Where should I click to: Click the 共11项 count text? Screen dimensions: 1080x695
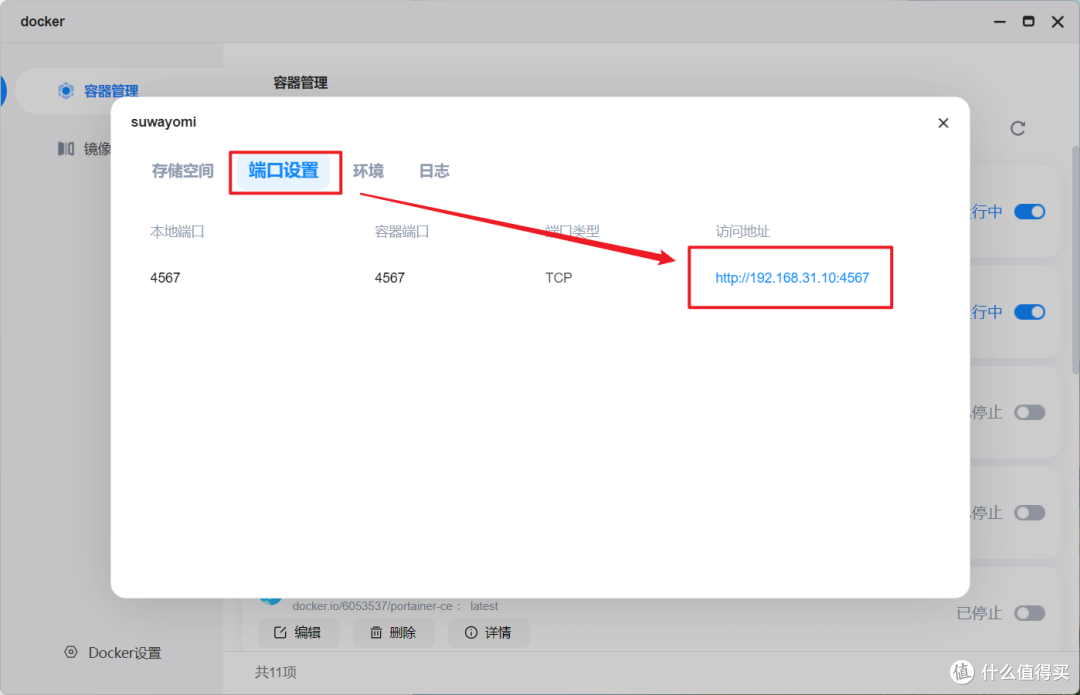[276, 672]
